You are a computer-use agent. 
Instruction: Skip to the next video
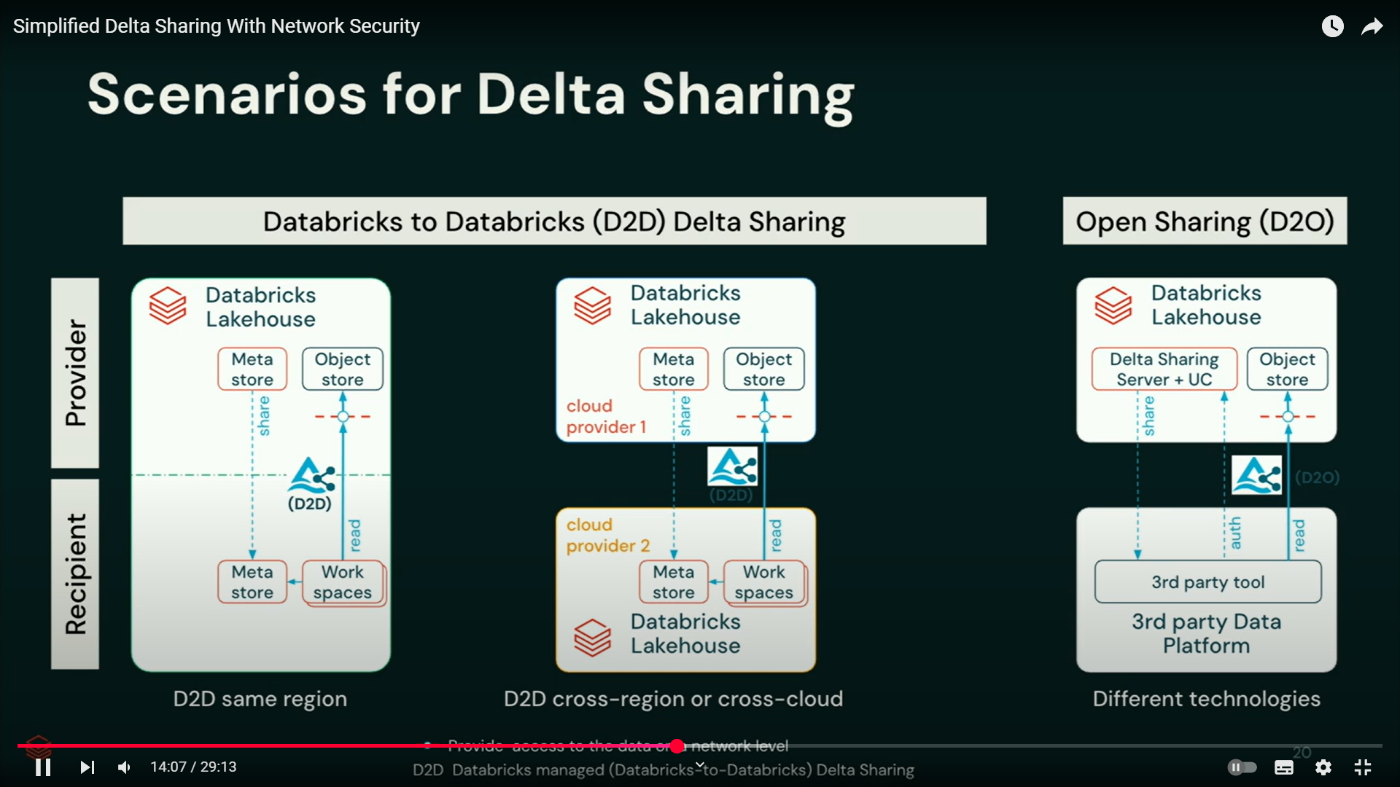coord(87,767)
